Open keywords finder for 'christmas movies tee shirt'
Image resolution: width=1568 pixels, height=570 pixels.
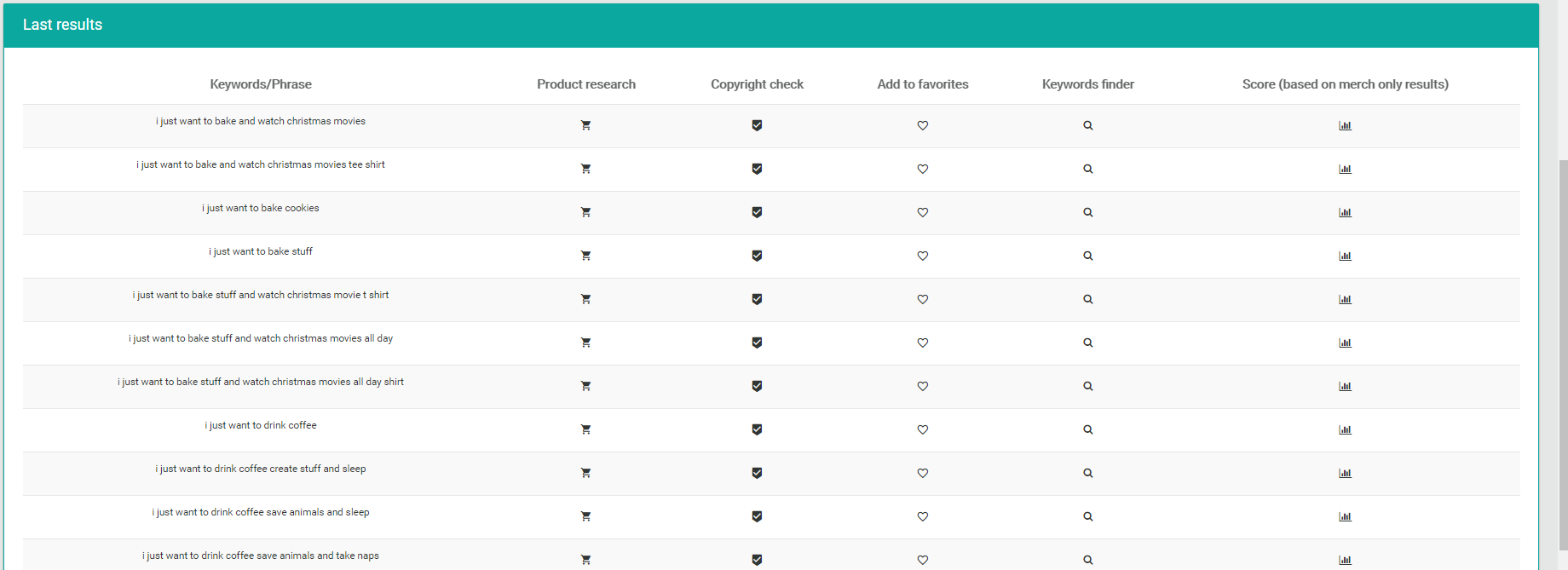[x=1088, y=169]
